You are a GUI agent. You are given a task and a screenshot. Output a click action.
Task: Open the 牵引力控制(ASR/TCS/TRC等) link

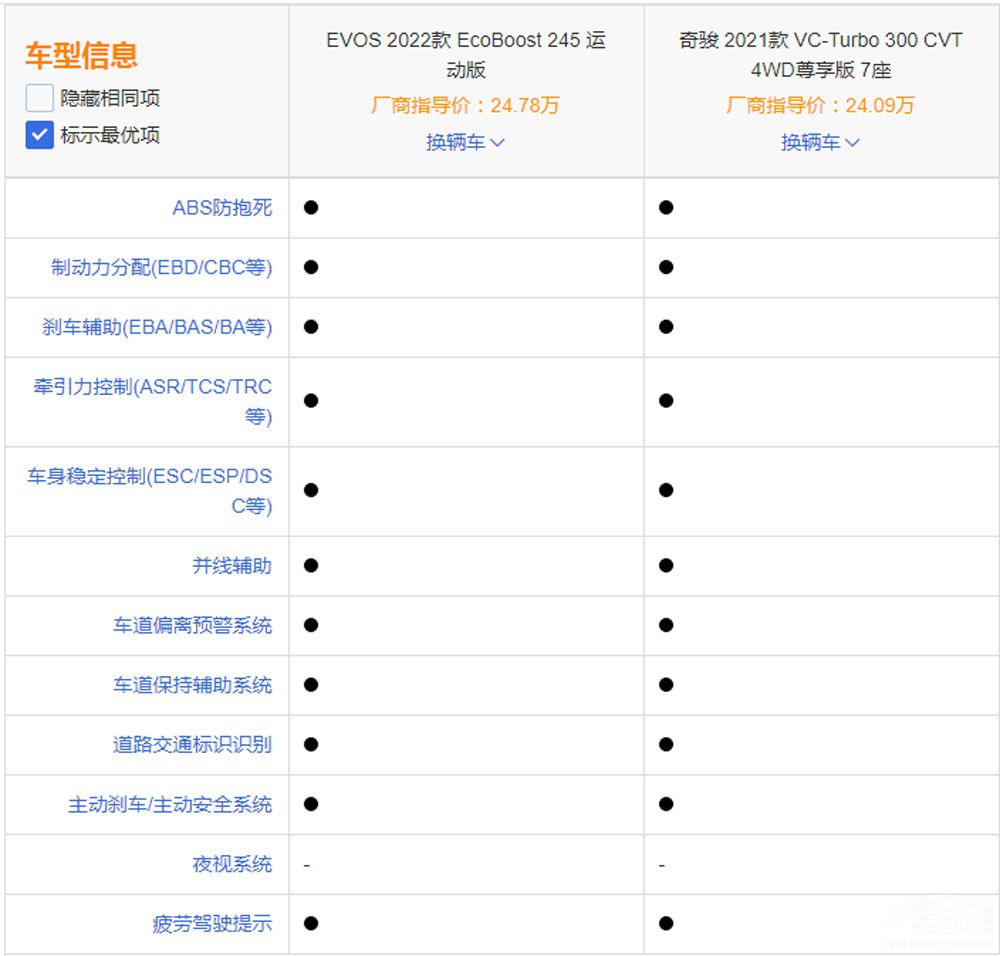click(153, 401)
